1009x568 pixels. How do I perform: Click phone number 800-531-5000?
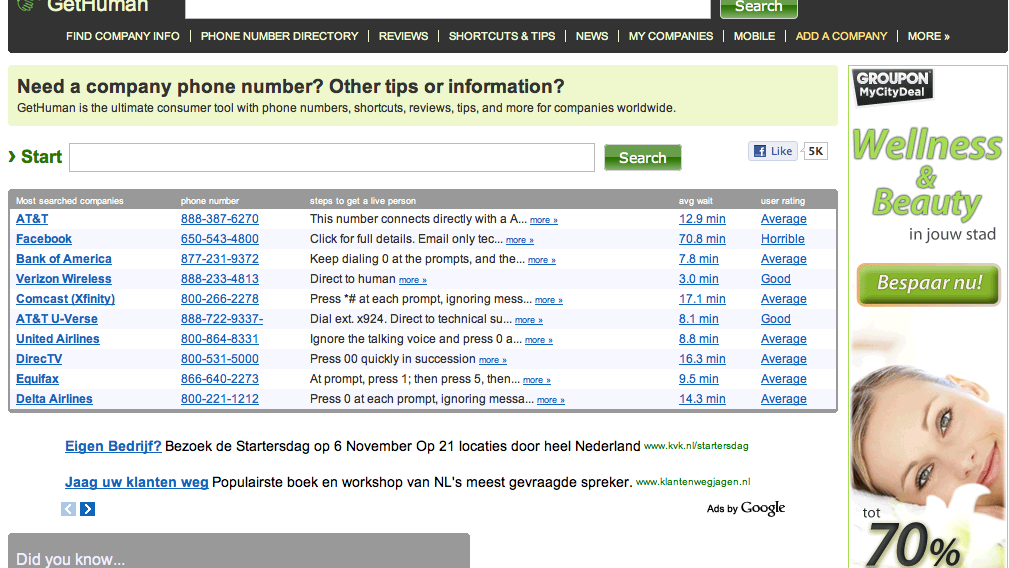coord(219,358)
